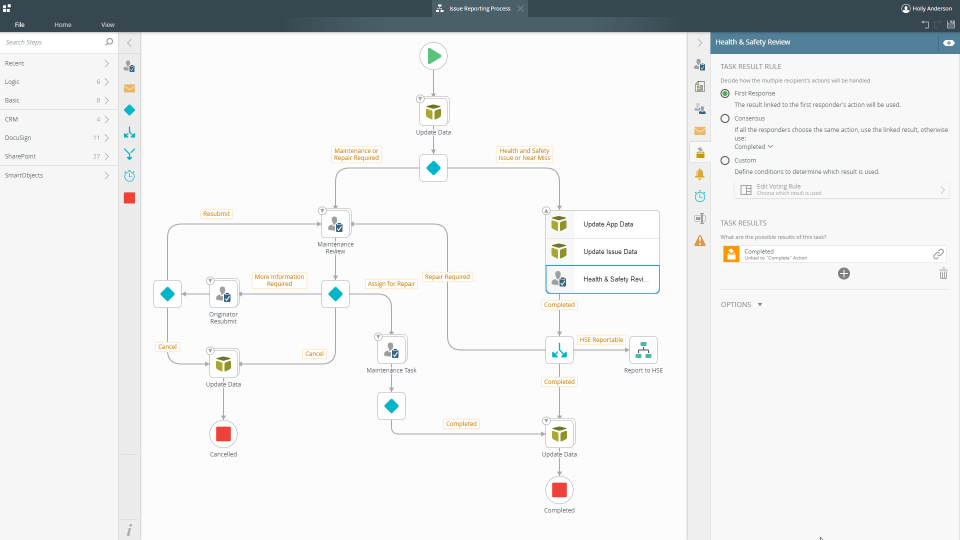This screenshot has width=960, height=540.
Task: Pick the merge icon in favorites bar
Action: tap(129, 154)
